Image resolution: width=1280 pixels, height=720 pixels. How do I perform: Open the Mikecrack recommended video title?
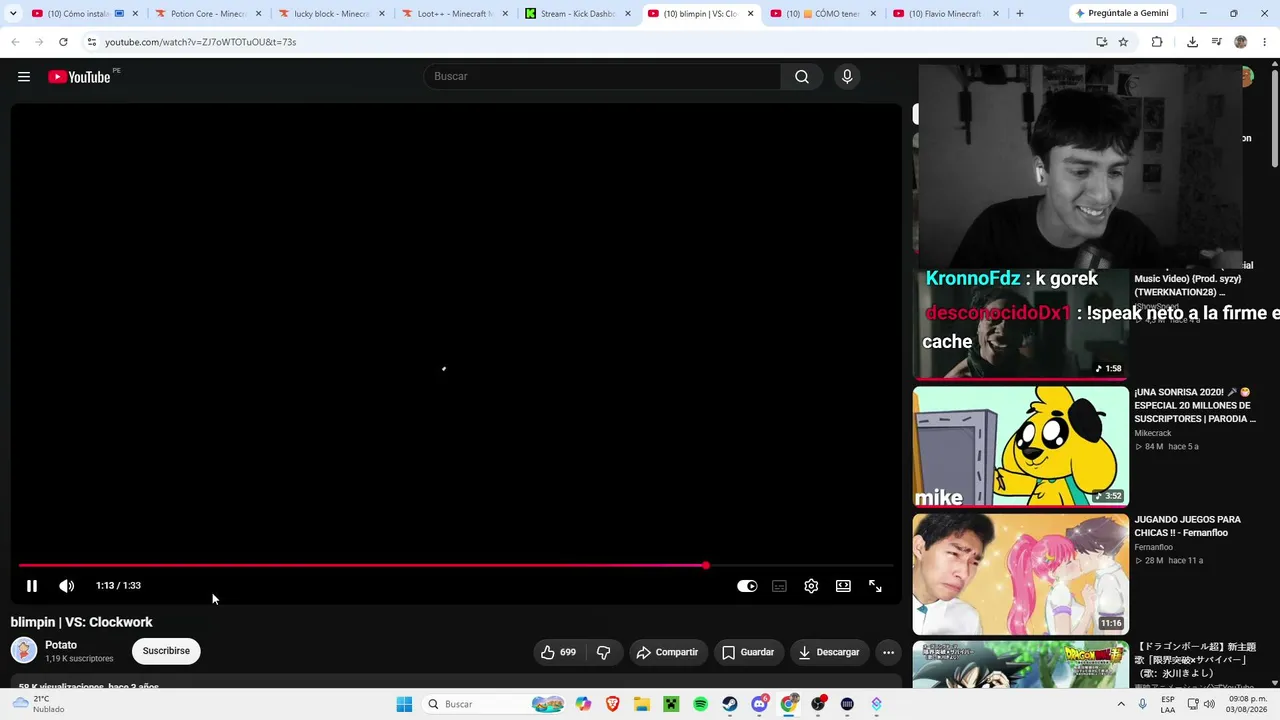click(1195, 405)
